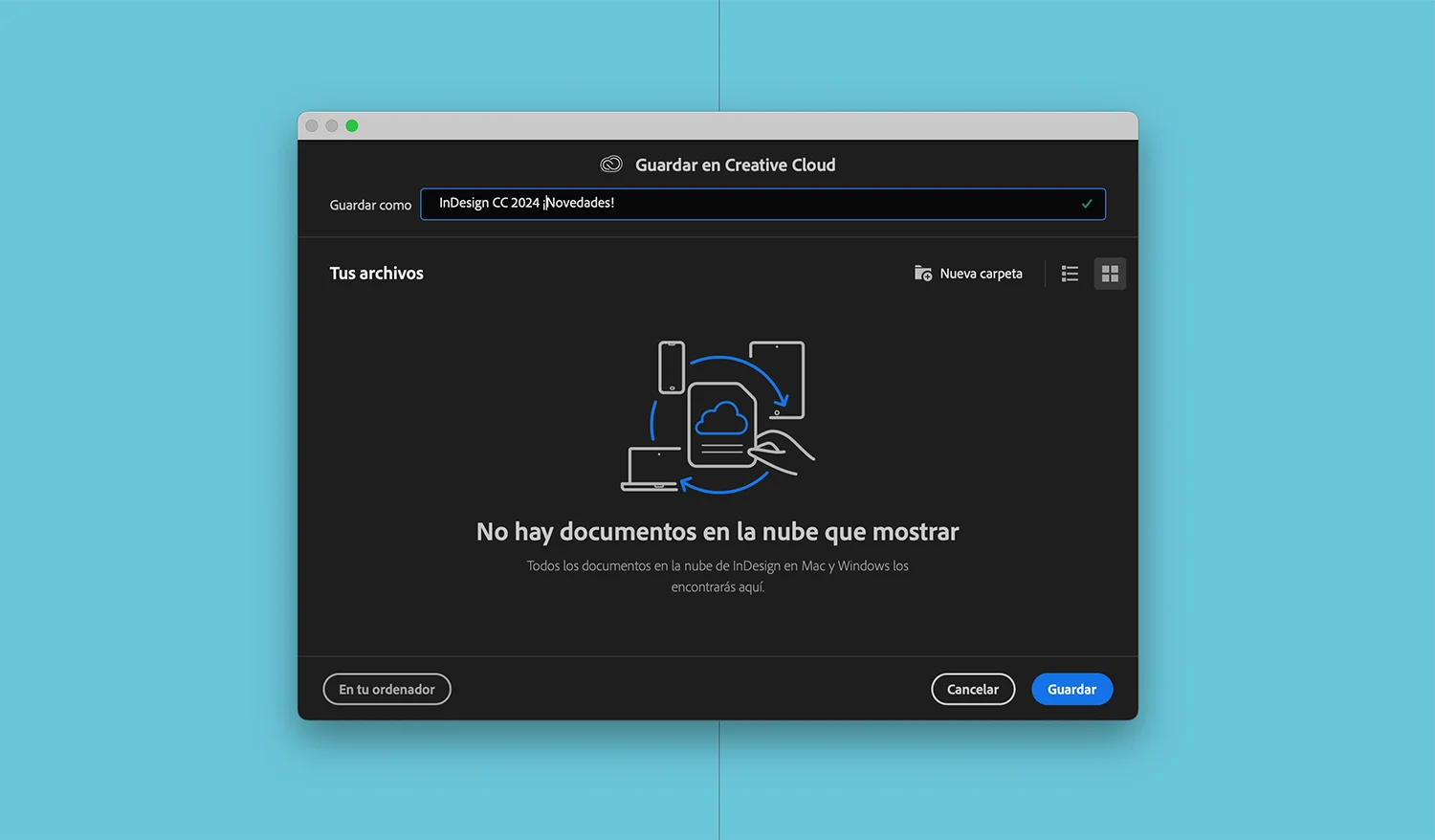Click the green checkmark validating the filename
The width and height of the screenshot is (1435, 840).
1086,203
